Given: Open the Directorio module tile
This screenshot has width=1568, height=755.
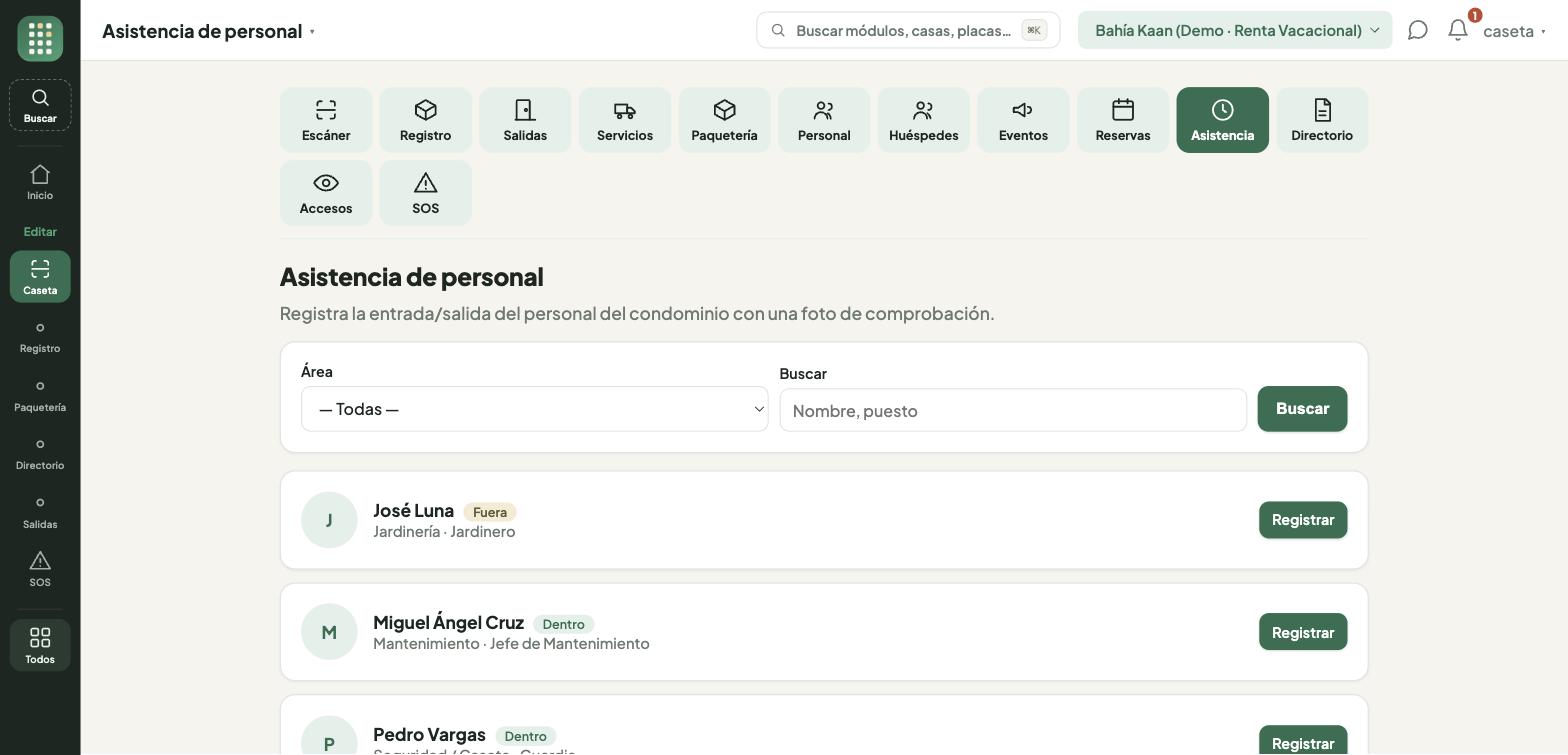Looking at the screenshot, I should [x=1322, y=120].
